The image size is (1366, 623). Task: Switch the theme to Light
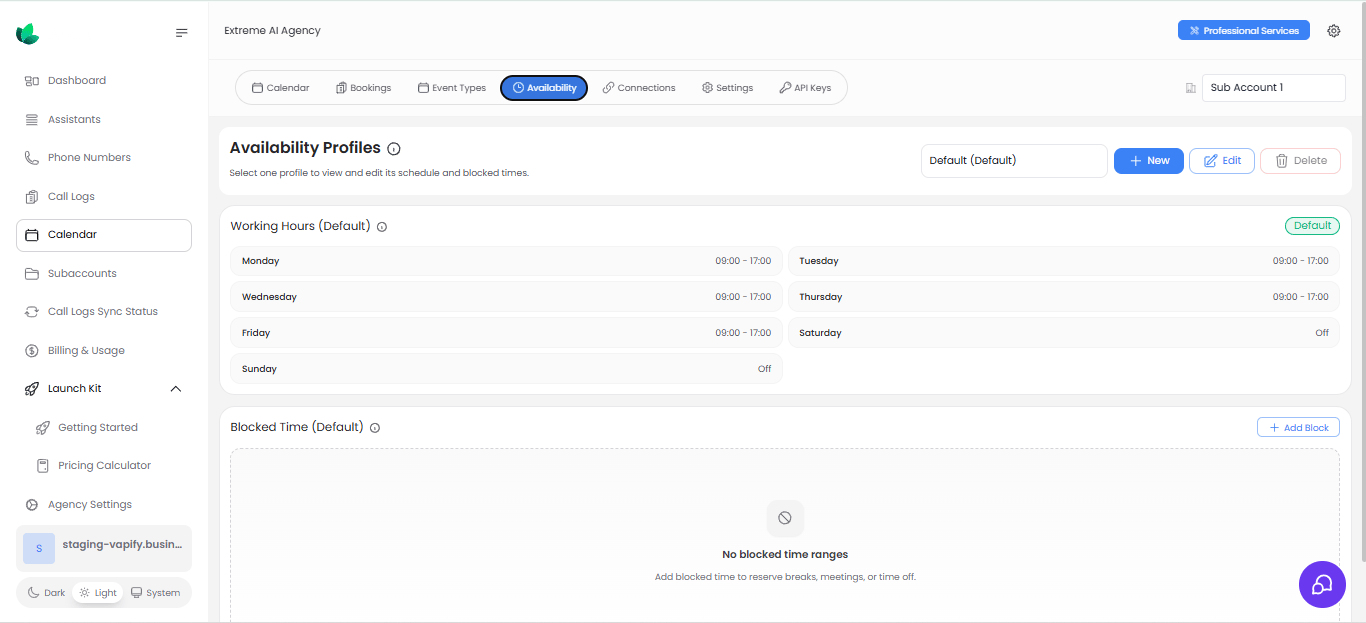(98, 593)
